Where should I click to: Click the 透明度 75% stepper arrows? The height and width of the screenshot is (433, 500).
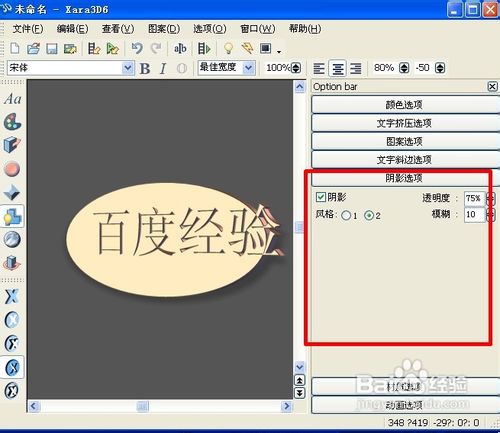(490, 199)
